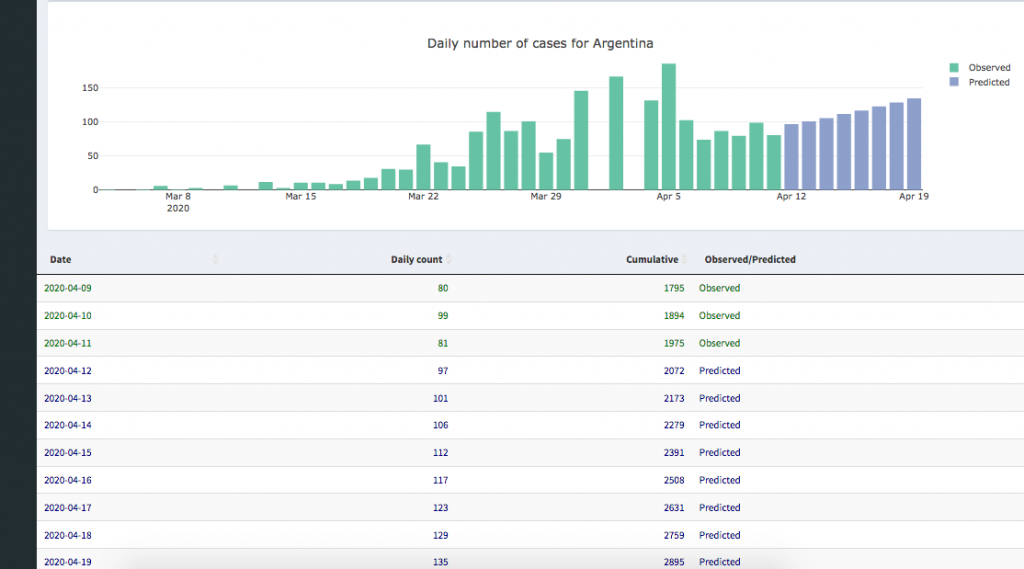Toggle Observed series via legend label
This screenshot has height=569, width=1024.
point(989,68)
